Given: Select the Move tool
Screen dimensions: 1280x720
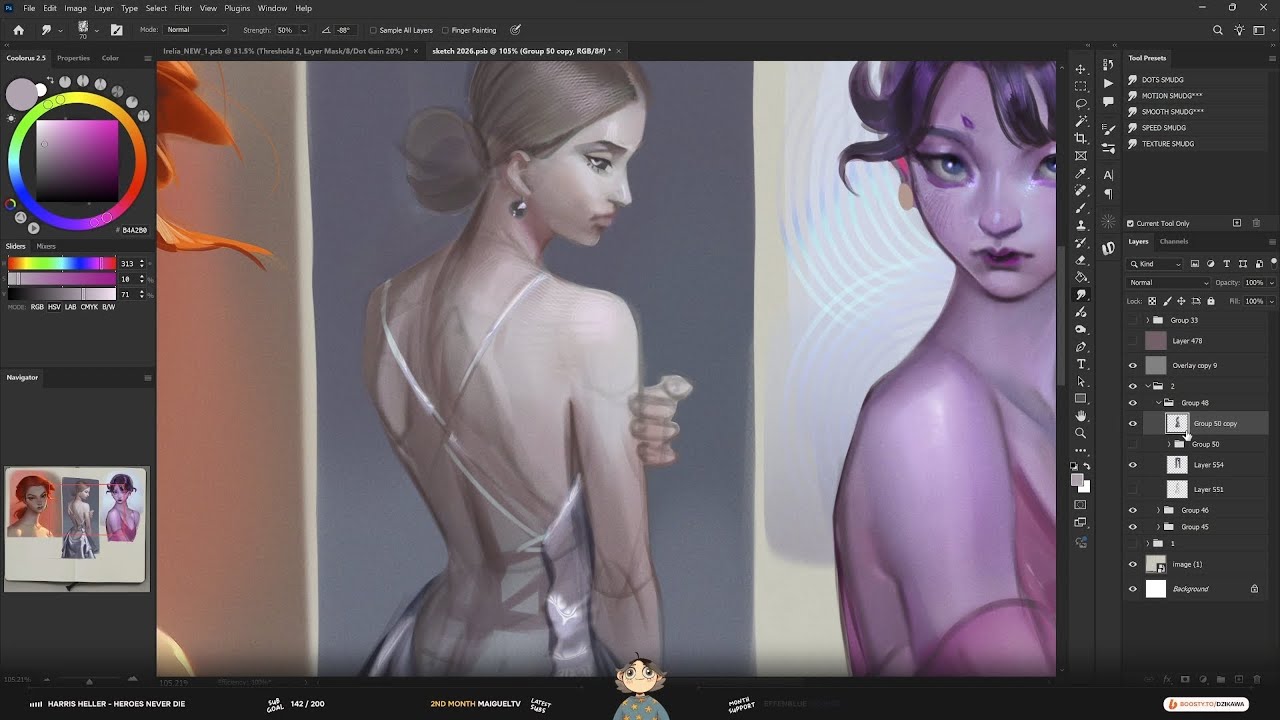Looking at the screenshot, I should point(1080,69).
